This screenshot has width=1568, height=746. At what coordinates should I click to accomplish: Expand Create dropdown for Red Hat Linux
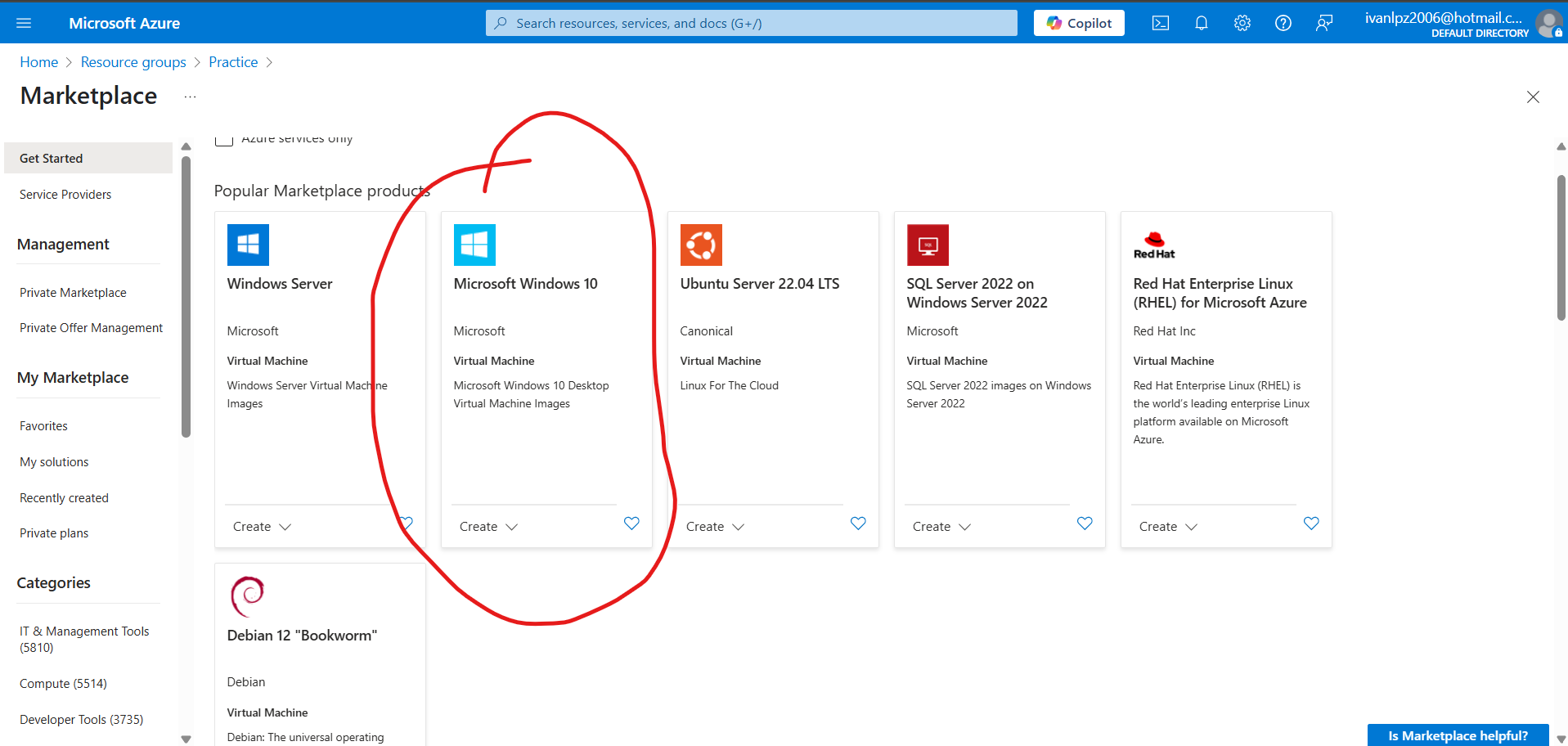tap(1168, 527)
